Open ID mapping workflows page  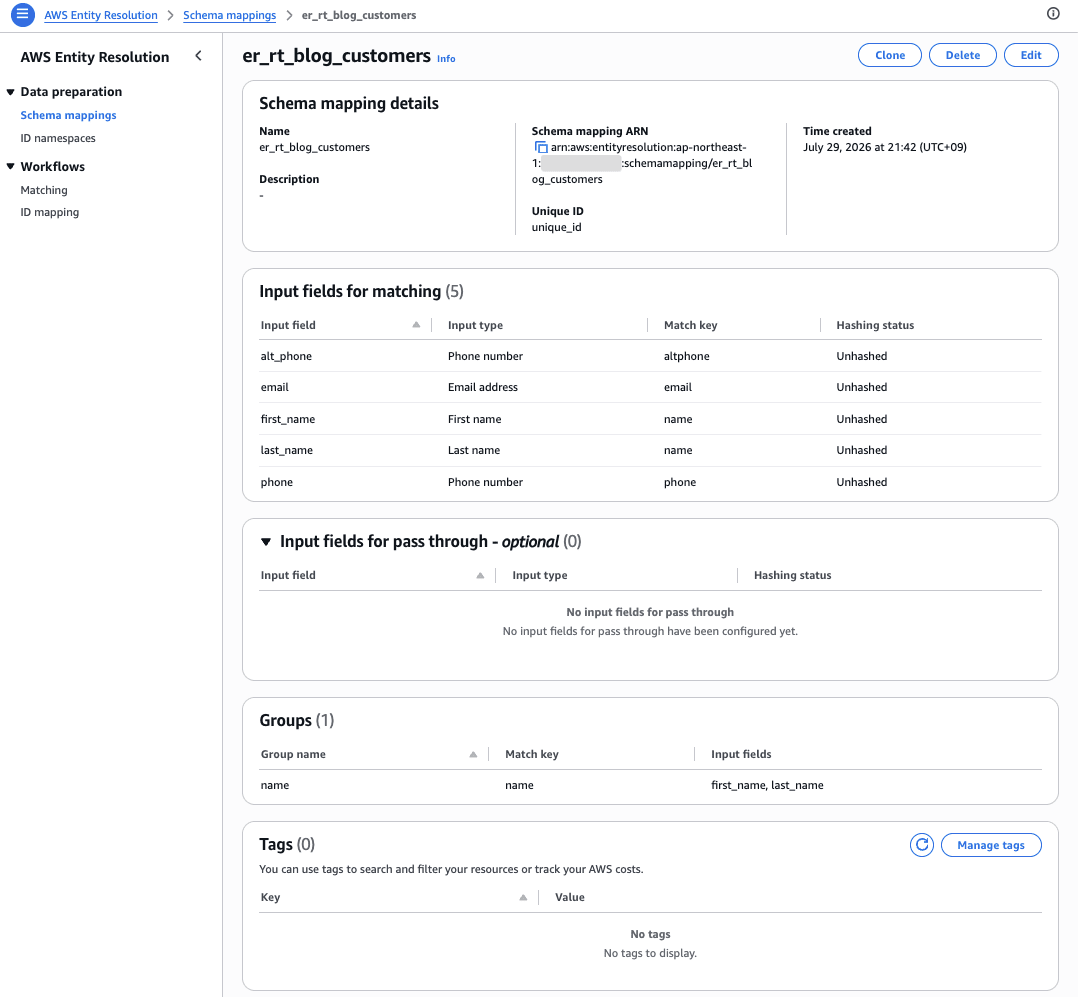50,212
